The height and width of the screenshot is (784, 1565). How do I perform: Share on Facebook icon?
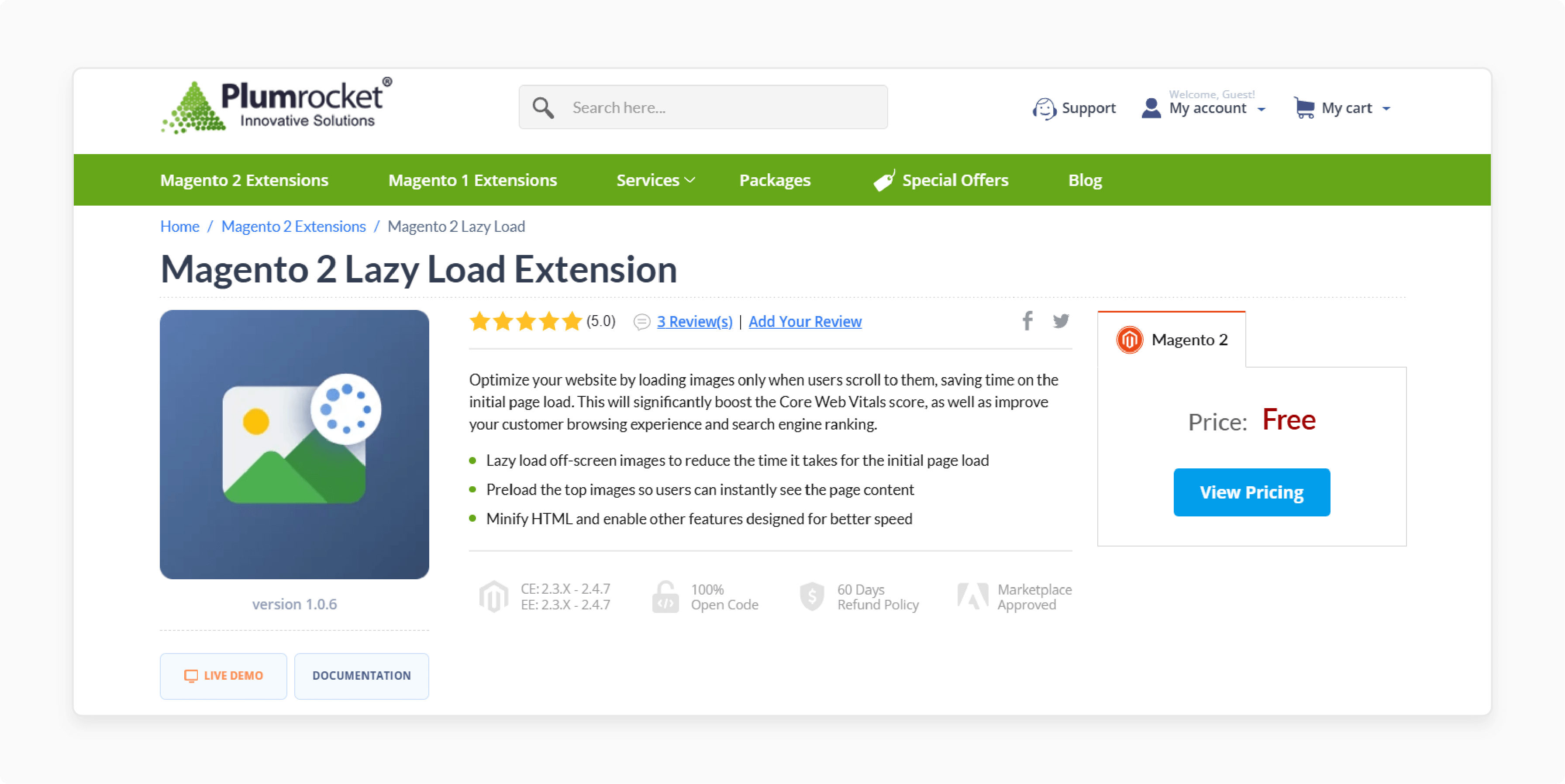[x=1027, y=321]
